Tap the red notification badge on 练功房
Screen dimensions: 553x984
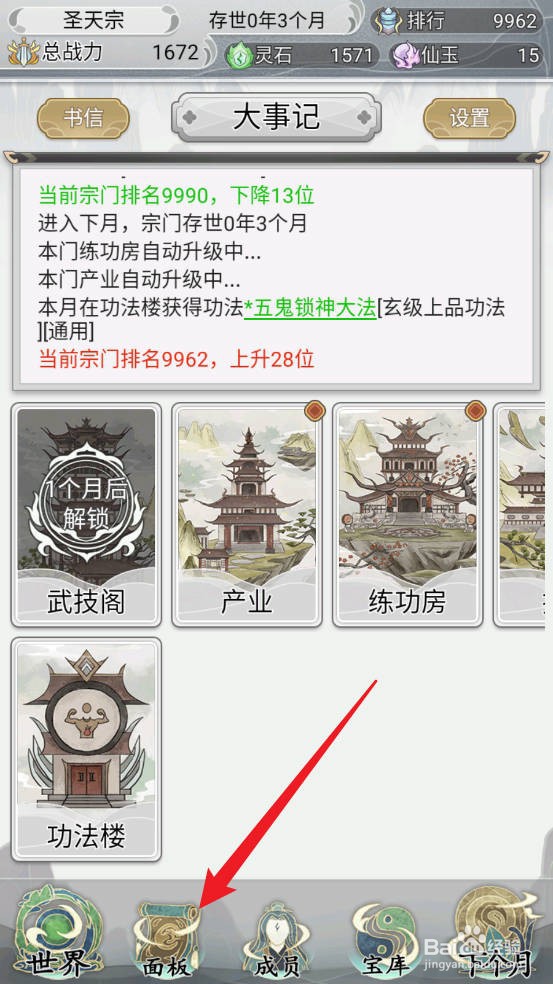point(475,410)
